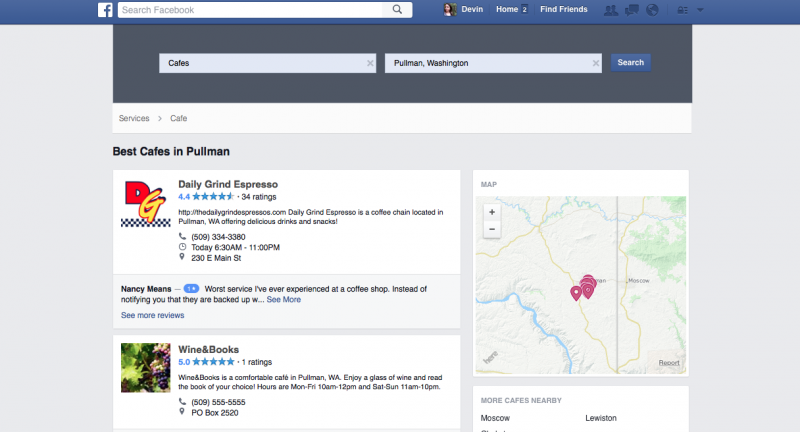Expand Nancy Means review with See More
800x432 pixels.
pos(283,299)
